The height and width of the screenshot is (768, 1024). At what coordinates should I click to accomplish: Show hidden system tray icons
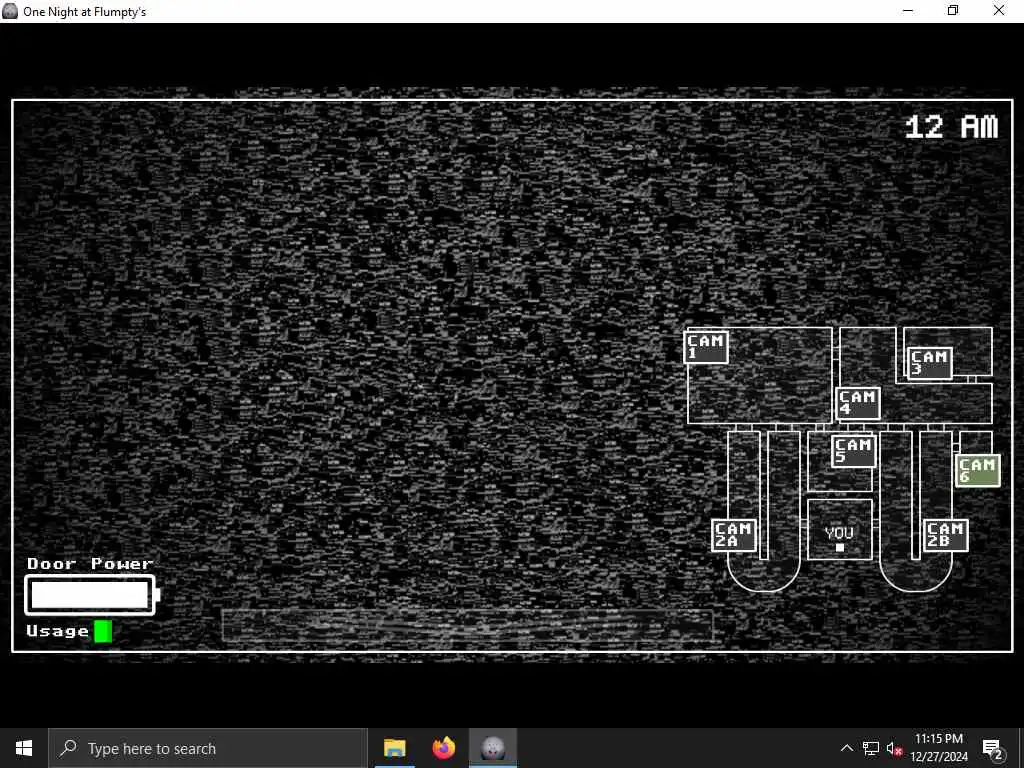pos(846,748)
